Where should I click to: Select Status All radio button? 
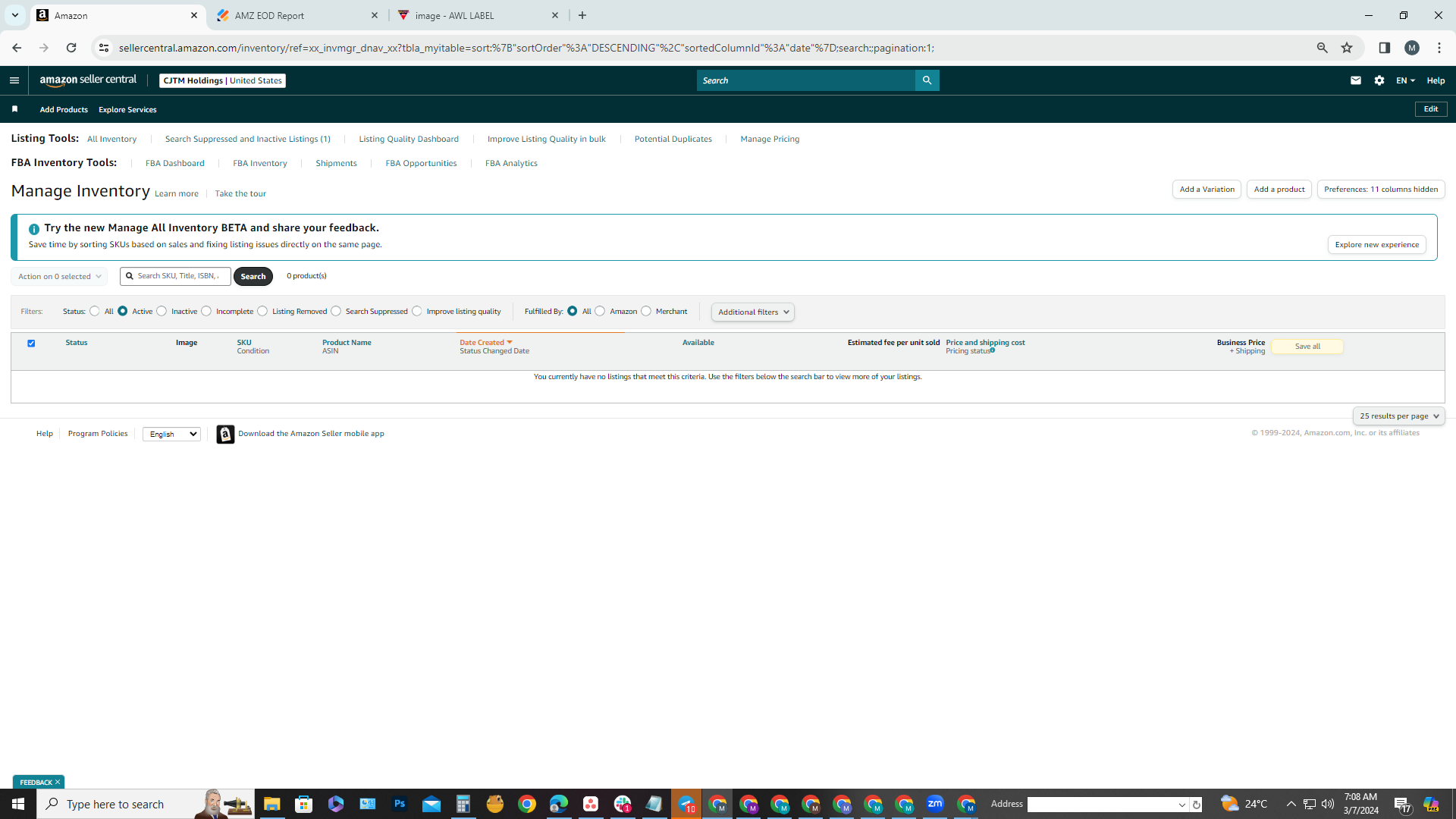(x=95, y=311)
